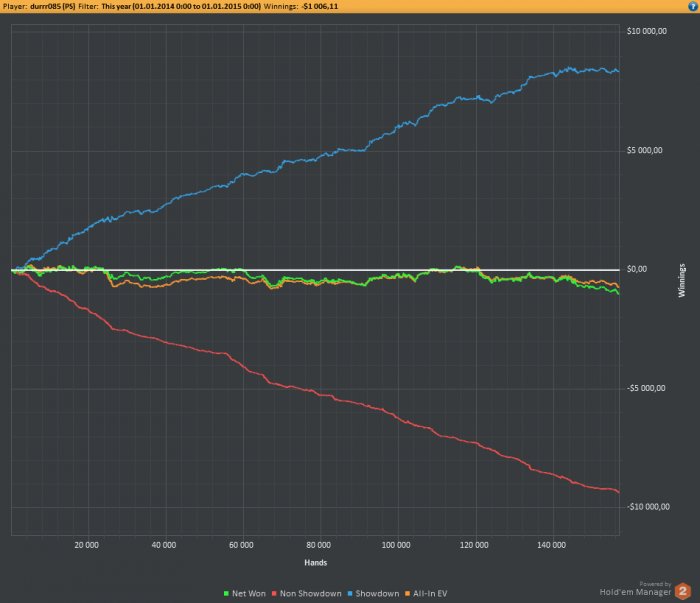Click the orange All-In EV legend swatch
The image size is (700, 603).
(407, 594)
